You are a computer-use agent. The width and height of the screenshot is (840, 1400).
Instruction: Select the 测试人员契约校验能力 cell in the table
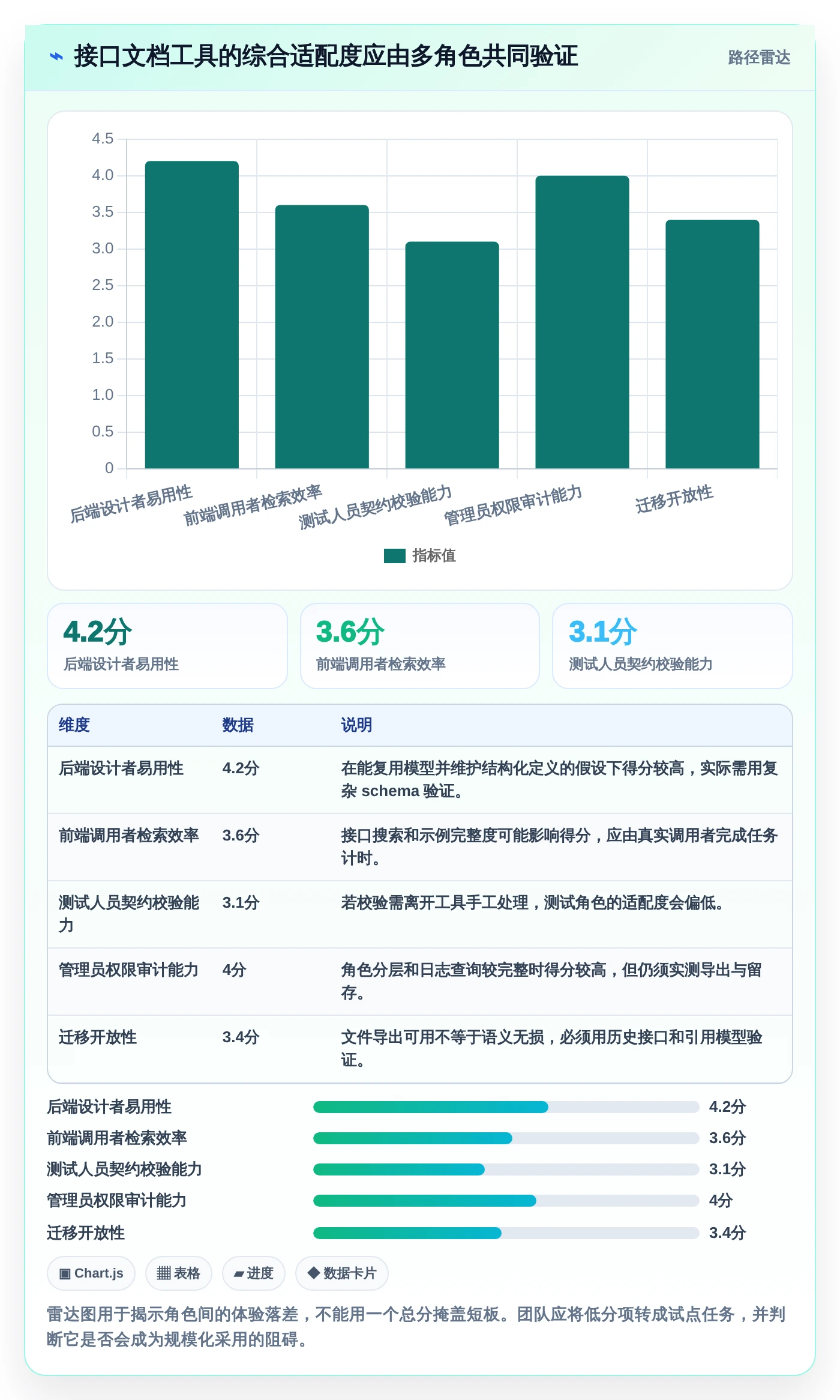pos(129,914)
